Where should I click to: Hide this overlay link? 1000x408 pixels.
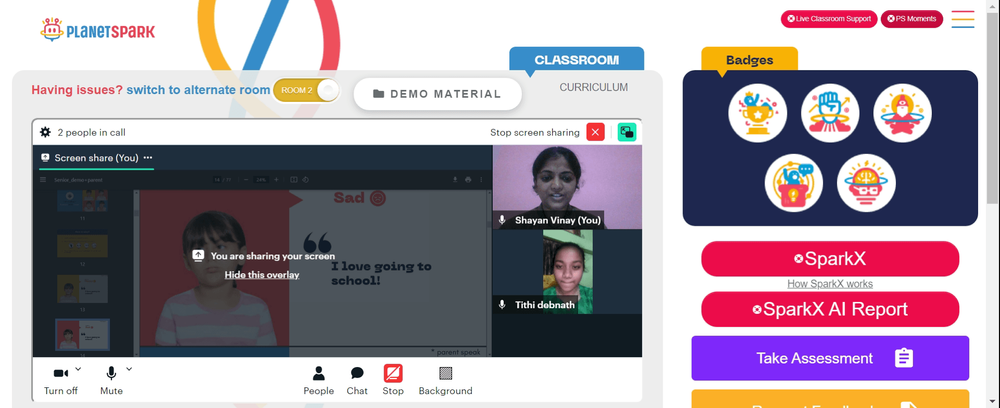tap(261, 275)
